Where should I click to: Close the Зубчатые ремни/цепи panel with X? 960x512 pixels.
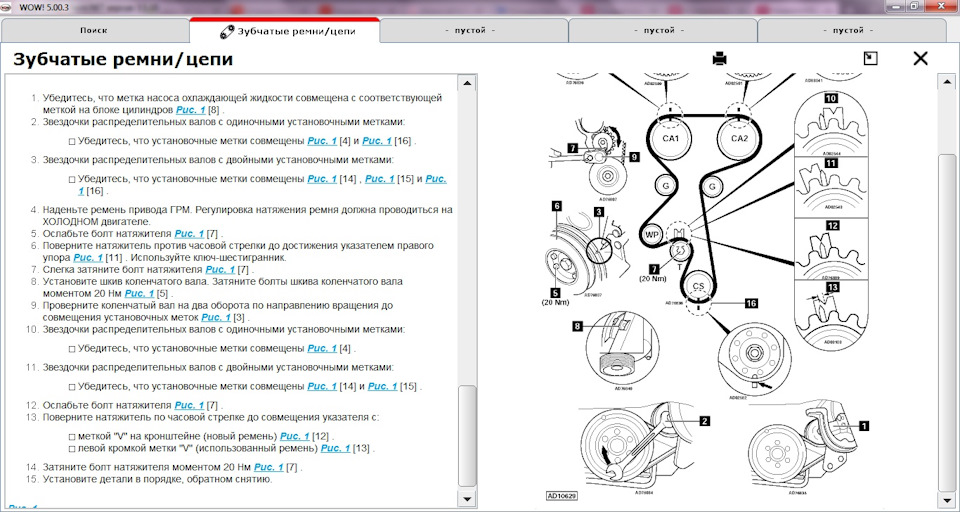point(920,58)
